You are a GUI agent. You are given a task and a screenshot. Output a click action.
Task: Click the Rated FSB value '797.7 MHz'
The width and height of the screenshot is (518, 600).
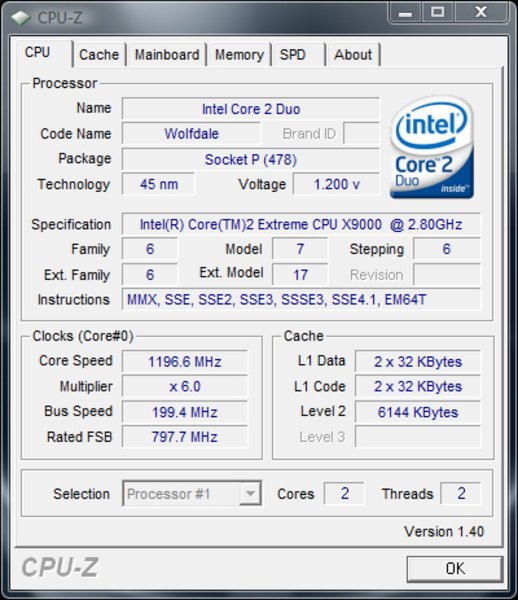click(x=185, y=437)
